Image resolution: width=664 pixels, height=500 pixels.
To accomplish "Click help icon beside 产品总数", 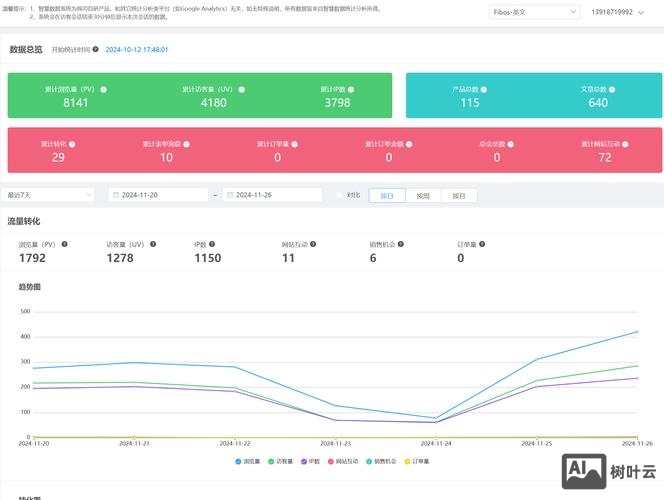I will pyautogui.click(x=486, y=89).
